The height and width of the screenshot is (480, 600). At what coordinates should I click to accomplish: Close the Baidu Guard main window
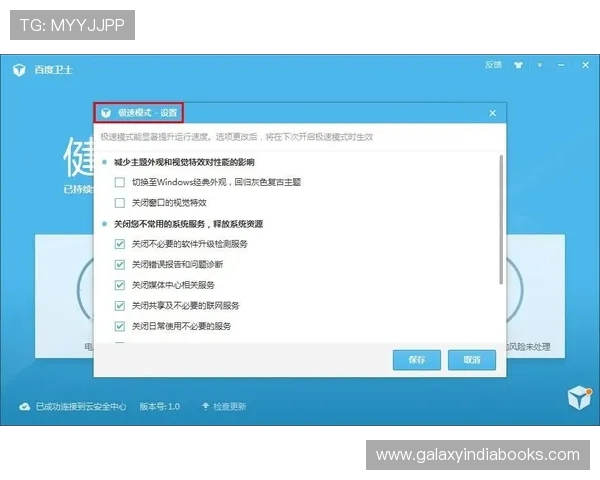585,65
